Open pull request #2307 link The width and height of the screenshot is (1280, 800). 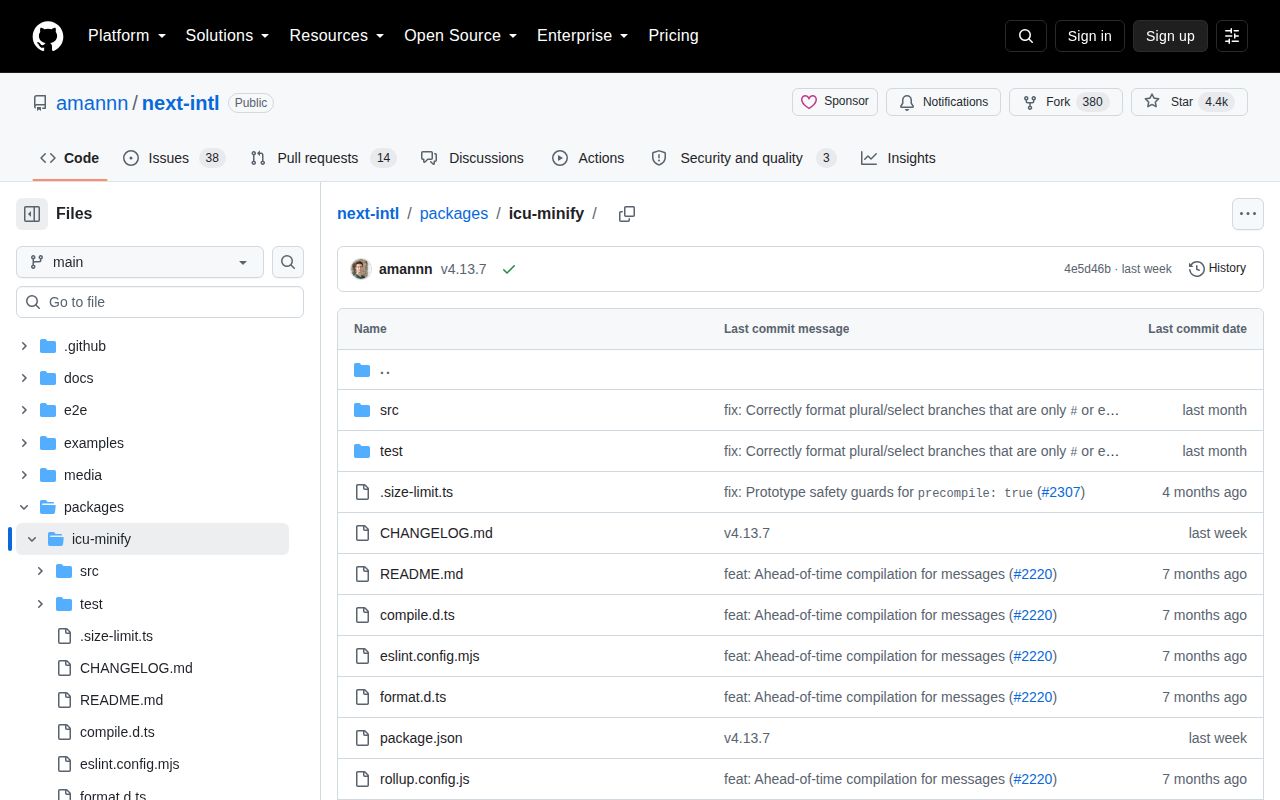pyautogui.click(x=1061, y=492)
